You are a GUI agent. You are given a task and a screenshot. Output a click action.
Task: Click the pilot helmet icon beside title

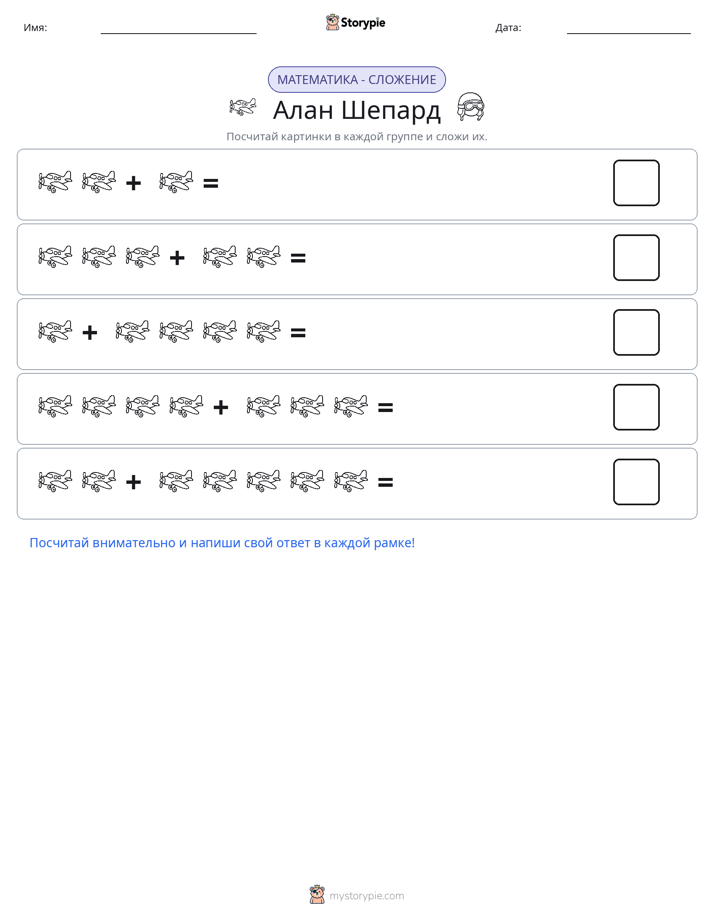[x=471, y=107]
